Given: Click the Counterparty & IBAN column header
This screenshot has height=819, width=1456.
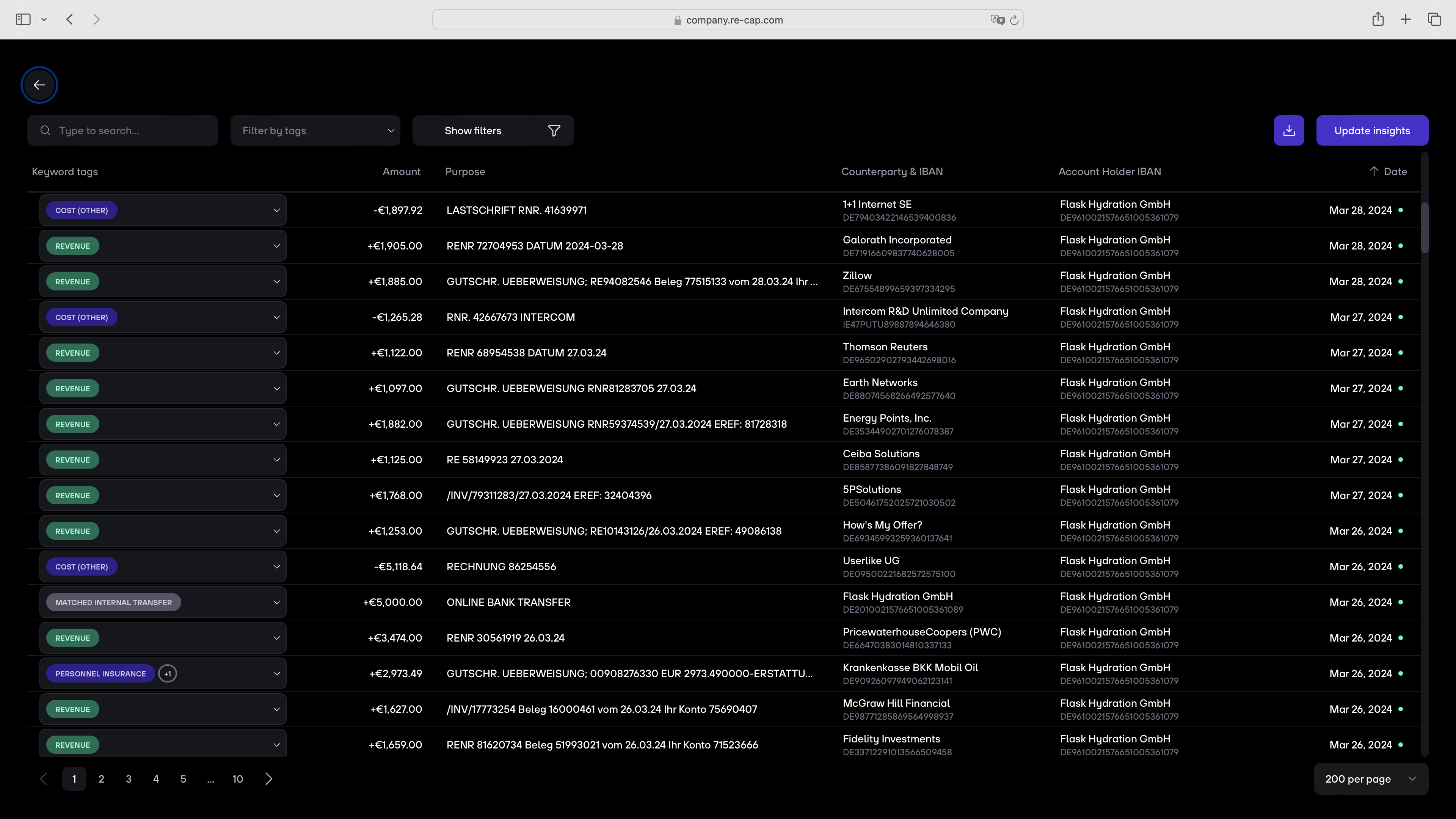Looking at the screenshot, I should click(892, 171).
